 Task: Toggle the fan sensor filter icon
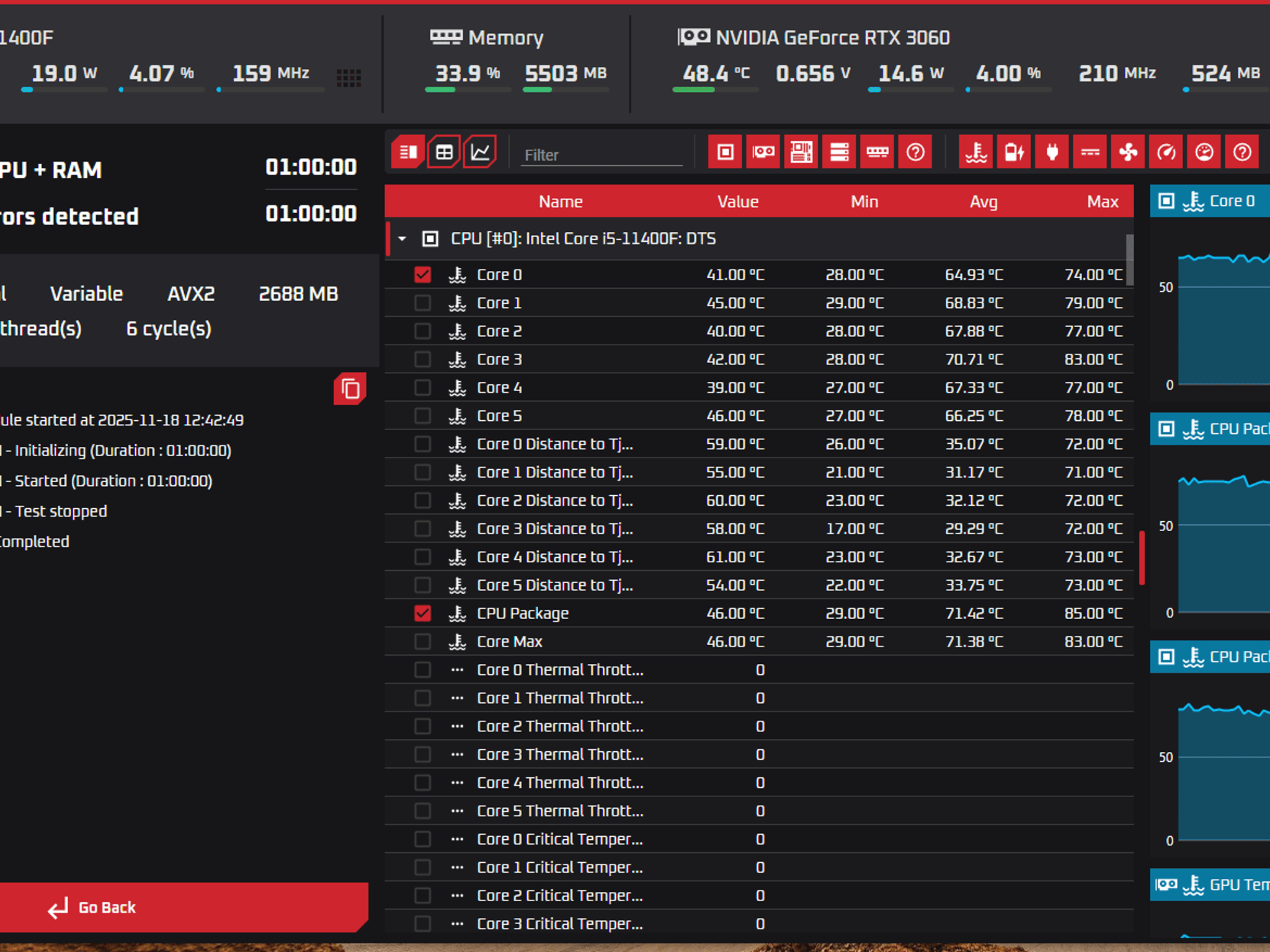click(1128, 152)
